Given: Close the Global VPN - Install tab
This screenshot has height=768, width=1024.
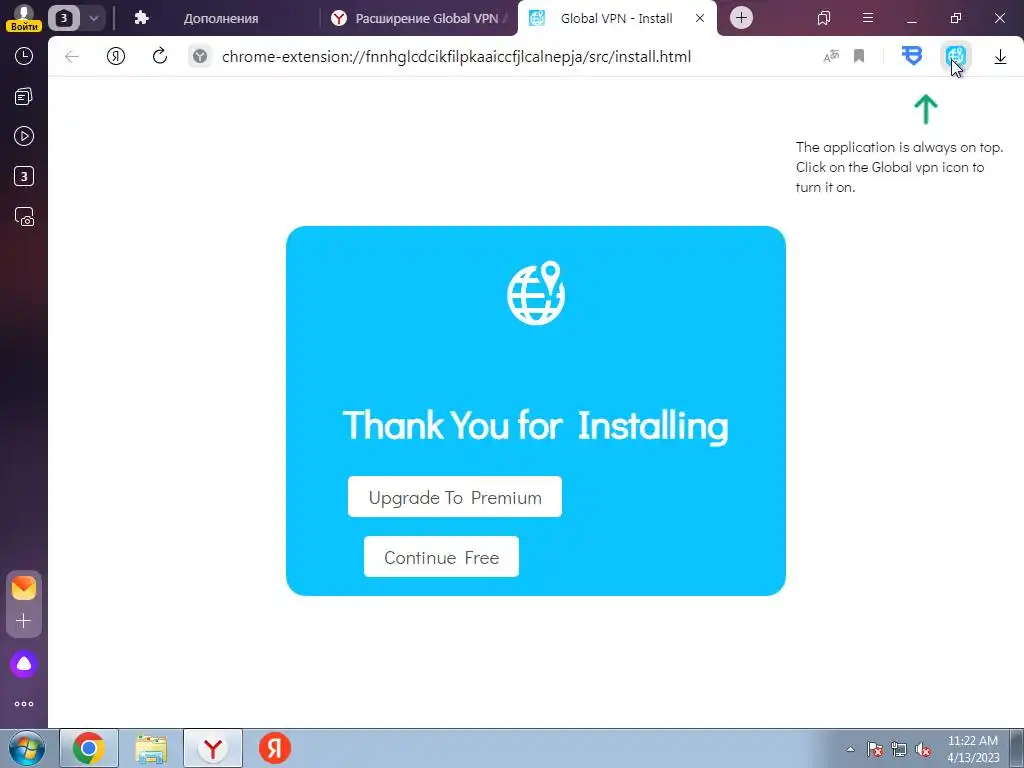Looking at the screenshot, I should tap(699, 18).
